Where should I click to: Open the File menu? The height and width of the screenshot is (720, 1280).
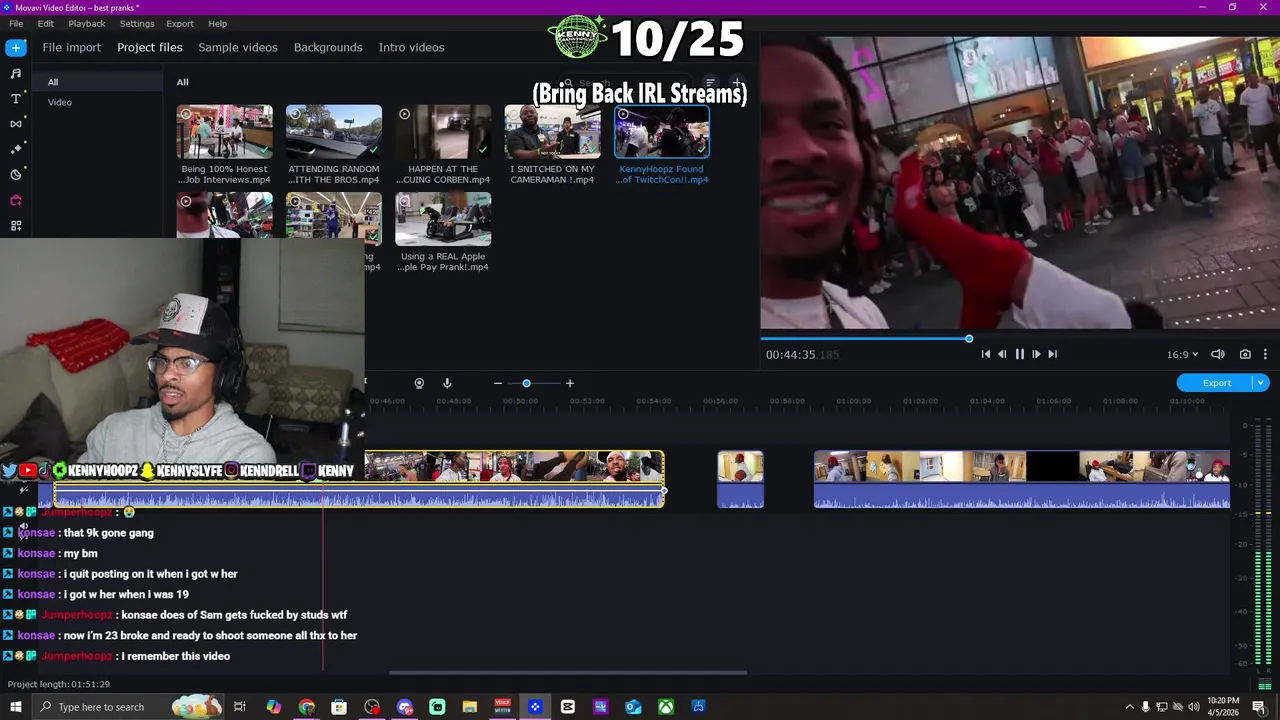(16, 23)
